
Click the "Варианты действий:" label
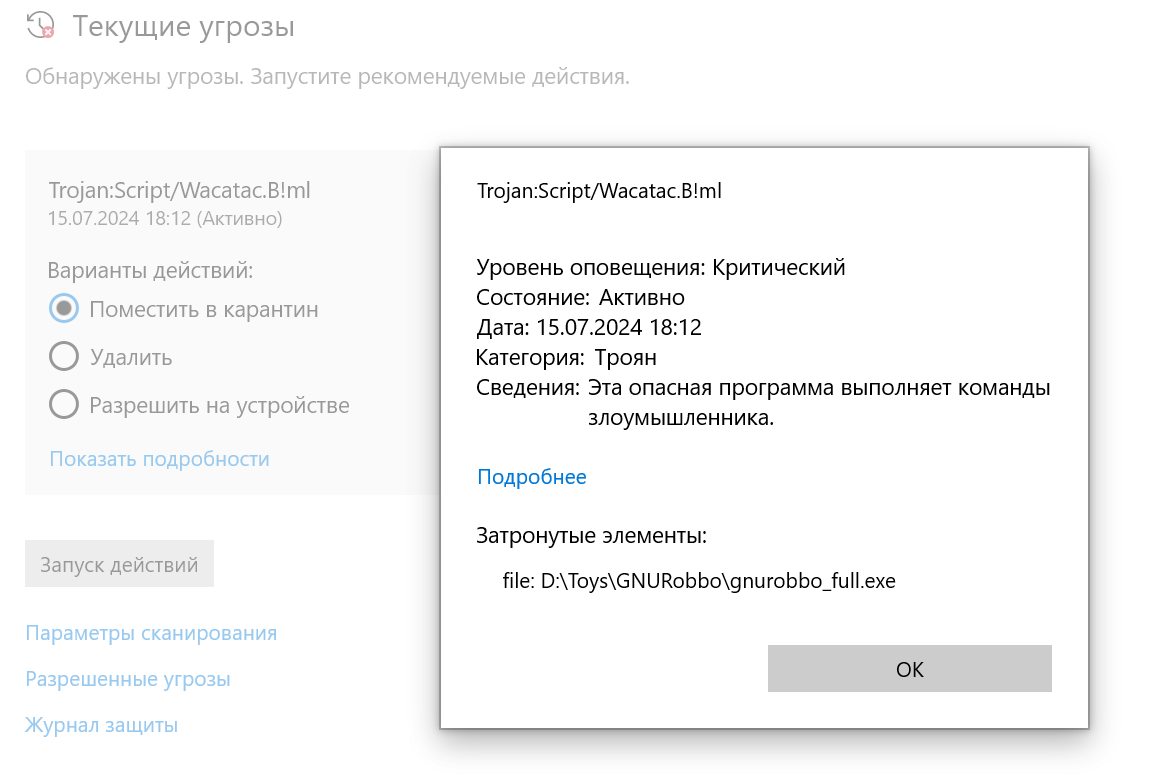150,270
